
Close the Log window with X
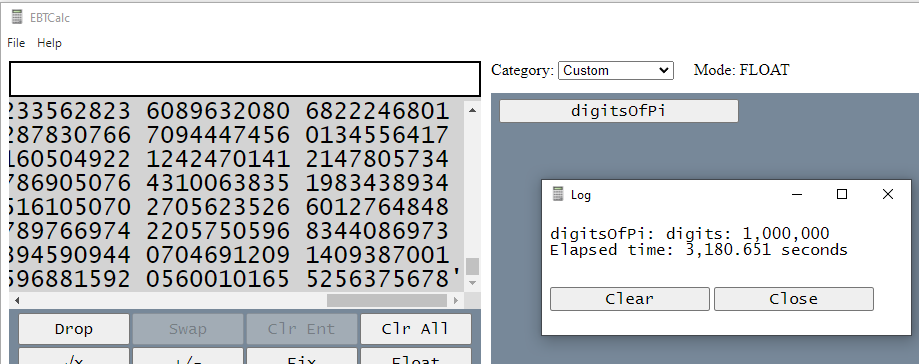888,194
